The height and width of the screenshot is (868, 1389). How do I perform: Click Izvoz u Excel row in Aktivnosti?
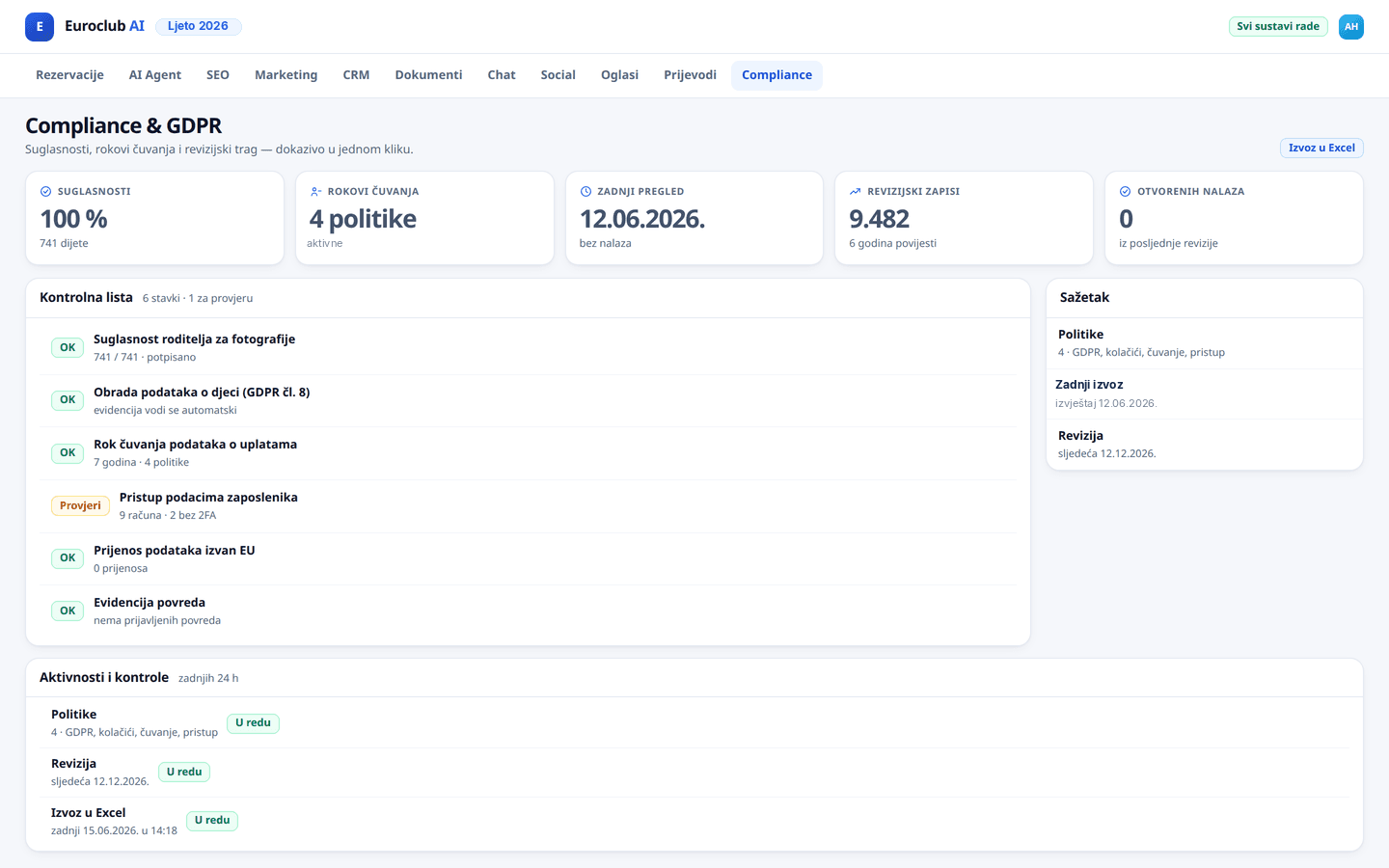point(694,822)
